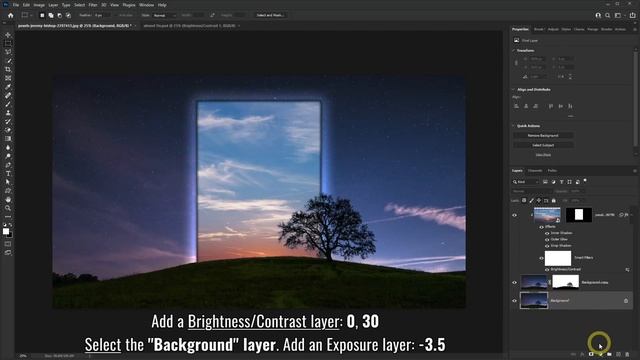
Task: Click the Delete layer trash icon
Action: pyautogui.click(x=627, y=354)
